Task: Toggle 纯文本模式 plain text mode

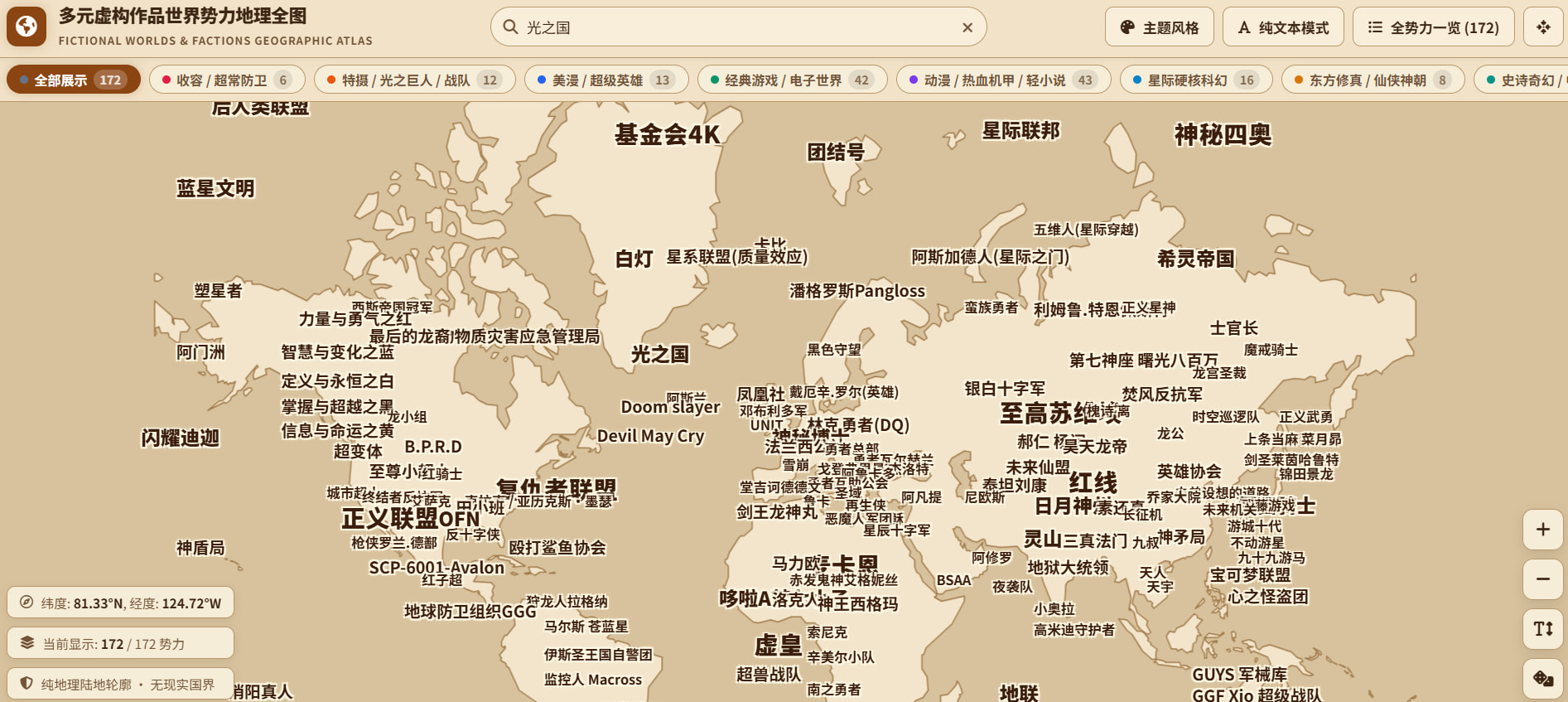Action: (x=1283, y=27)
